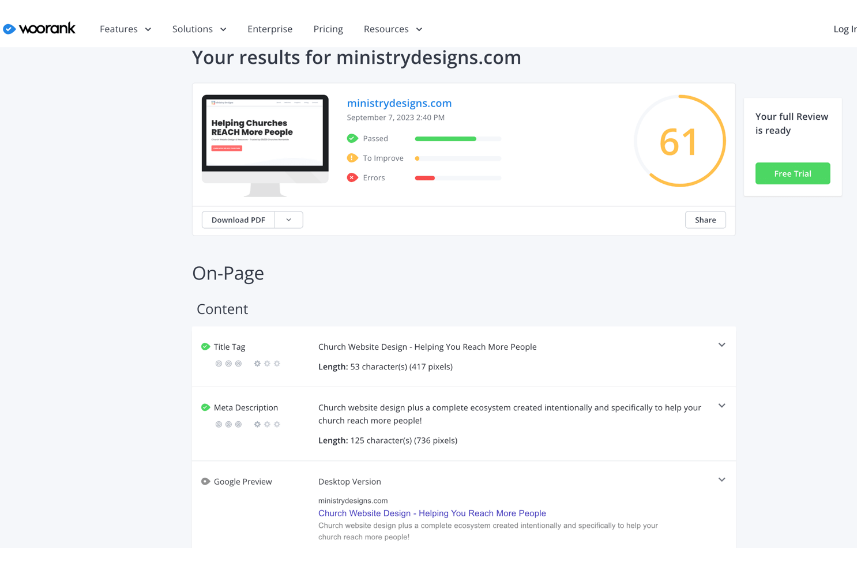Click the orange To Improve warning icon
857x583 pixels.
pyautogui.click(x=352, y=158)
